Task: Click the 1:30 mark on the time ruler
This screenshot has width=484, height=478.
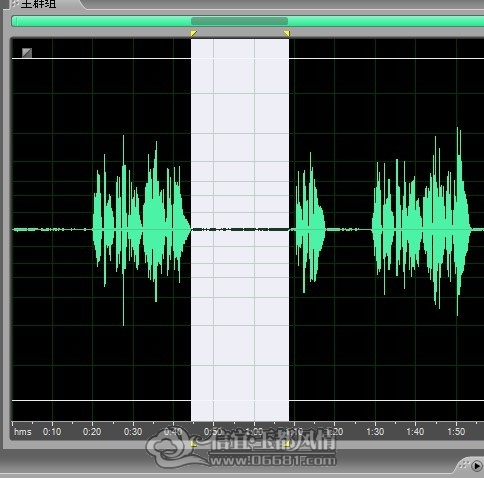Action: point(375,432)
